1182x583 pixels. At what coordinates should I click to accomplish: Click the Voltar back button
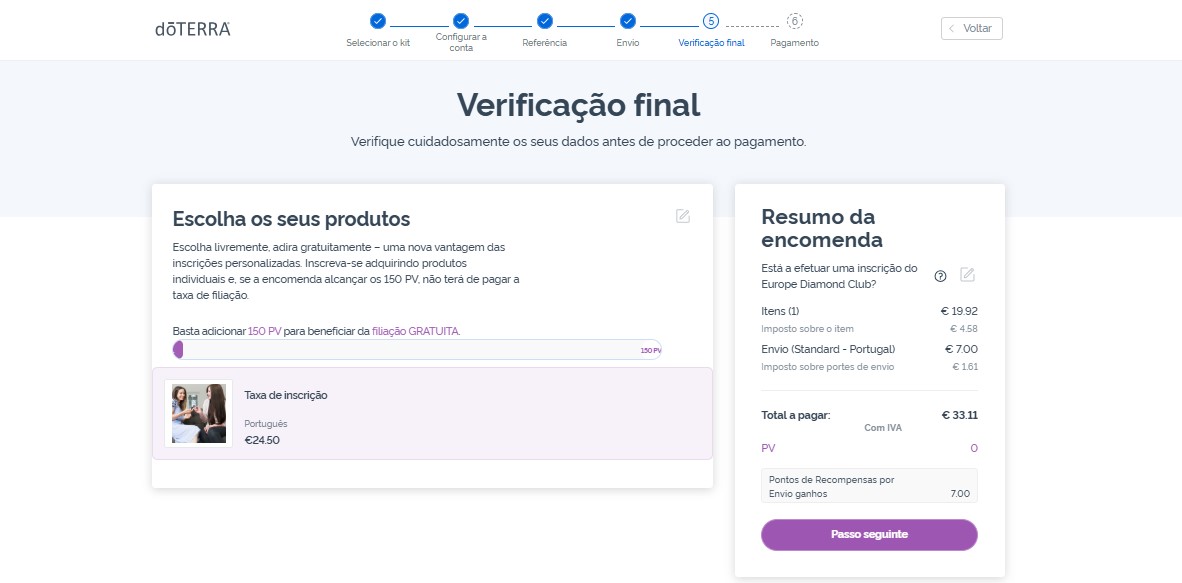click(972, 29)
